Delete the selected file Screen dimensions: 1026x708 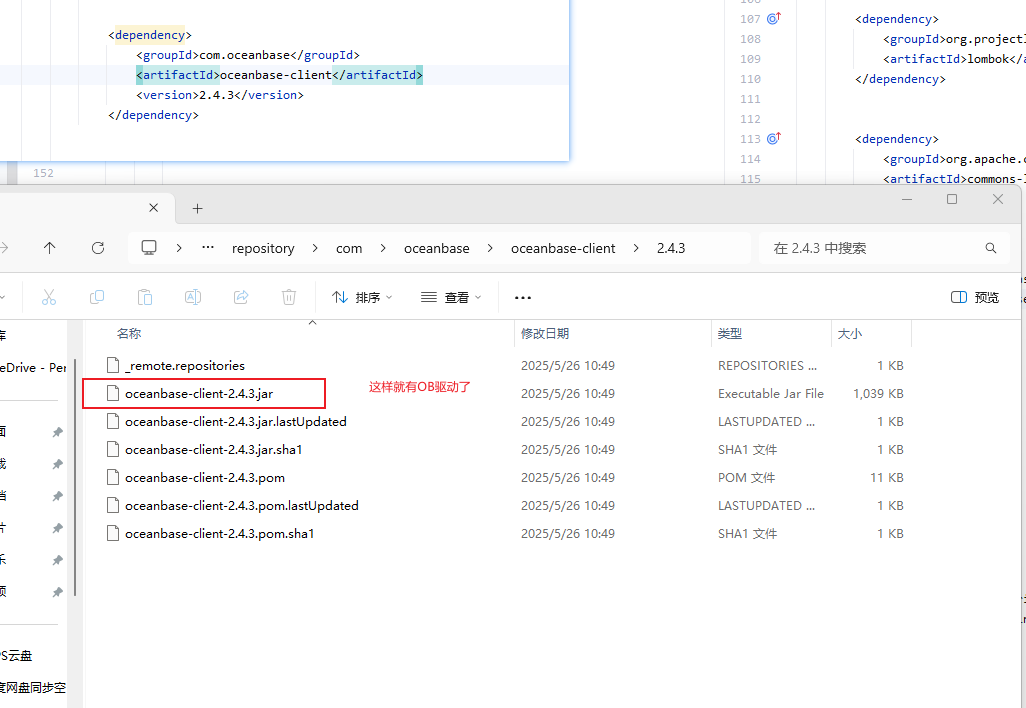coord(289,297)
